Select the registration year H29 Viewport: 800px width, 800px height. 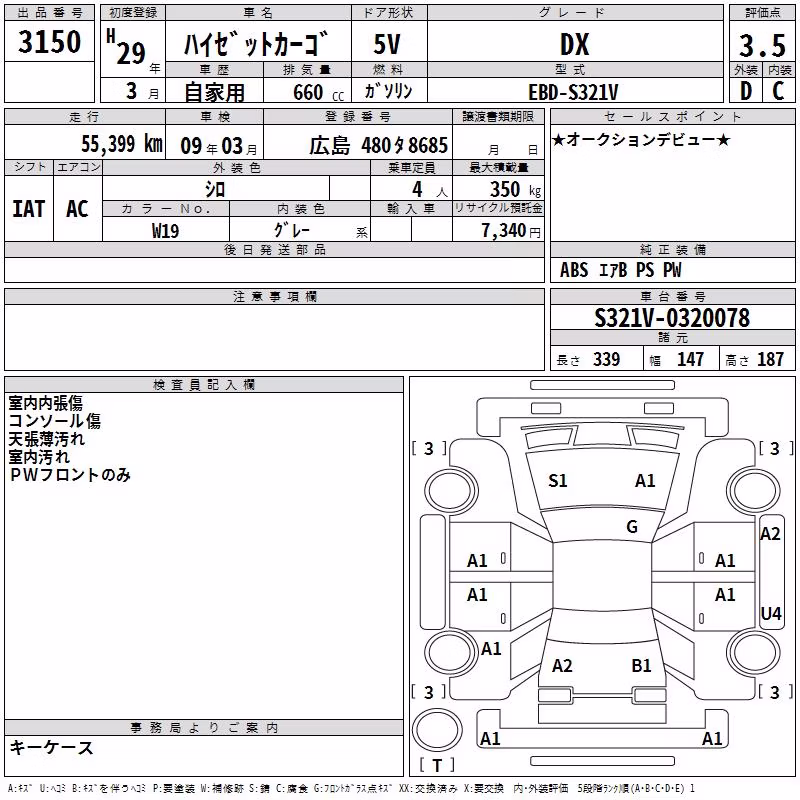tap(126, 48)
